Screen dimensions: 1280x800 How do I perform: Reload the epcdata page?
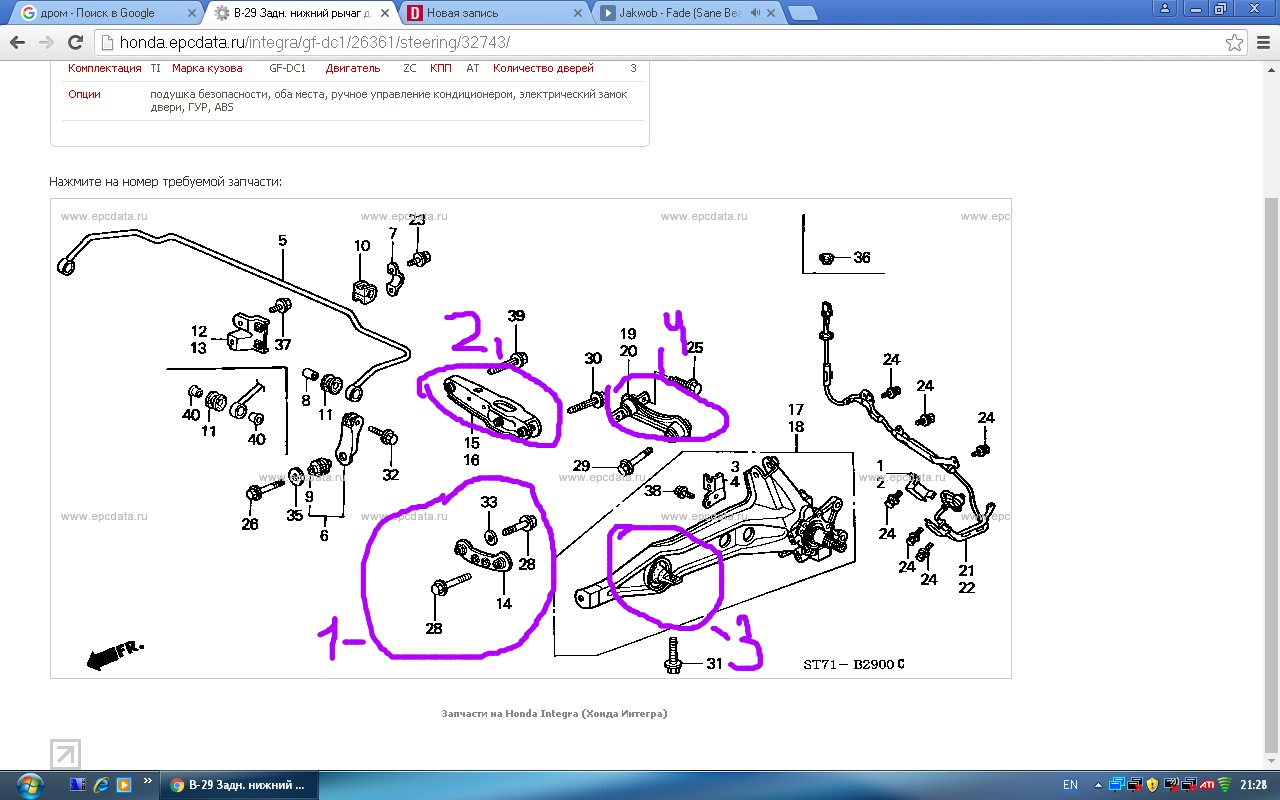[75, 43]
